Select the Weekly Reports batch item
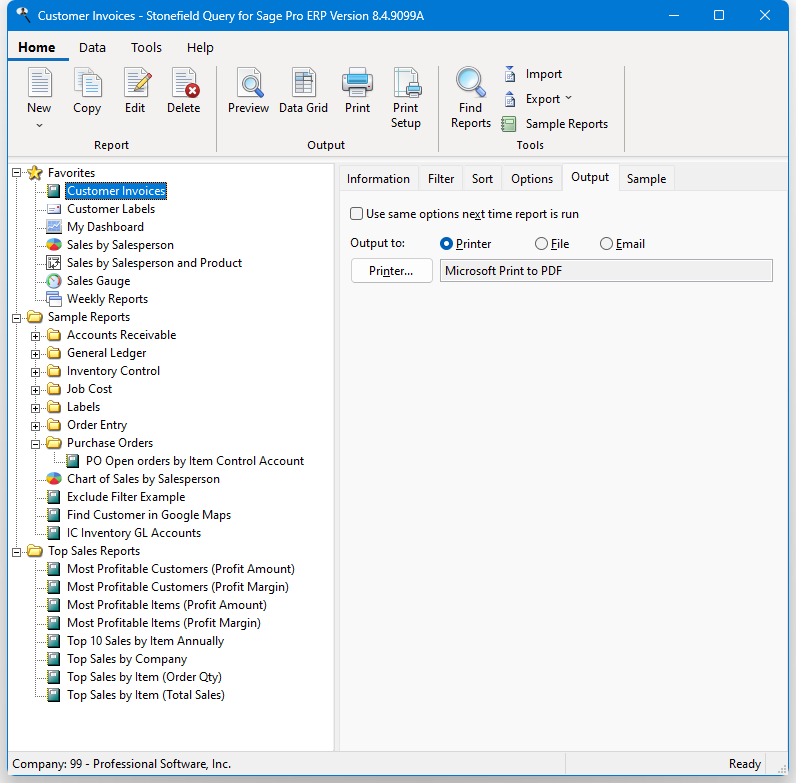The height and width of the screenshot is (783, 796). coord(107,299)
